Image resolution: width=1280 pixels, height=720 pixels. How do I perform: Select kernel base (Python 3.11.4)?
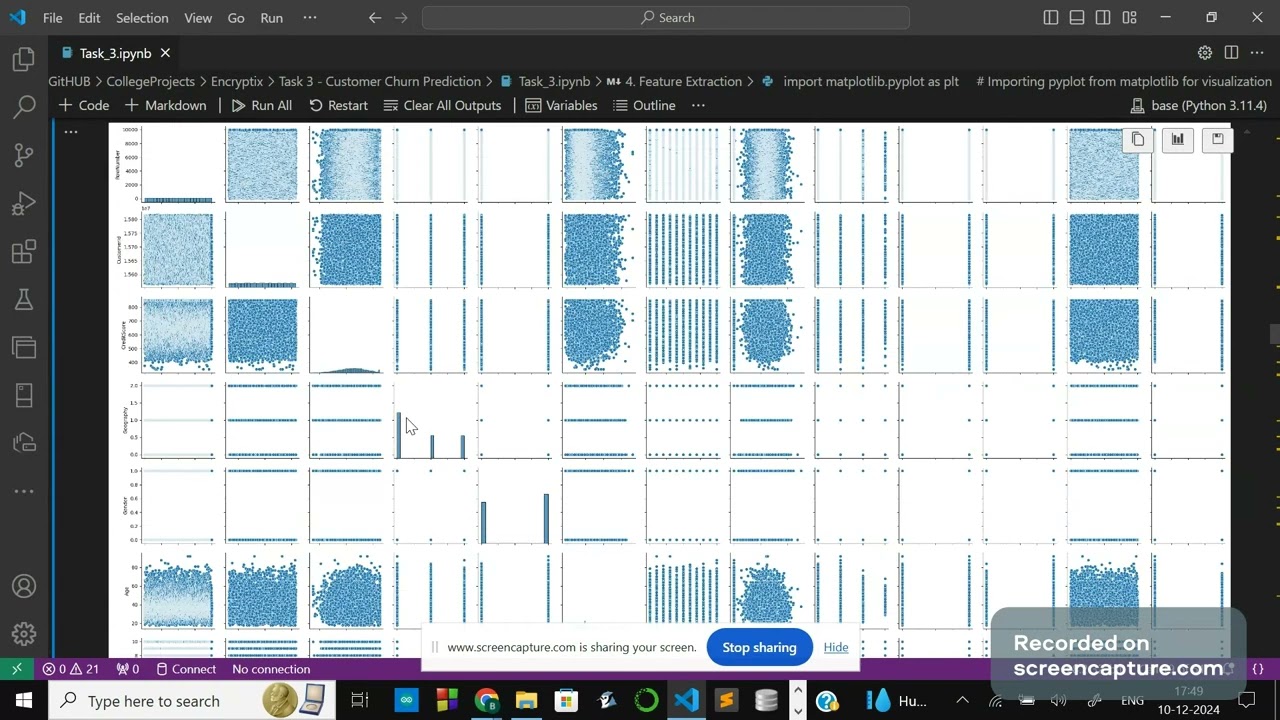pos(1198,105)
